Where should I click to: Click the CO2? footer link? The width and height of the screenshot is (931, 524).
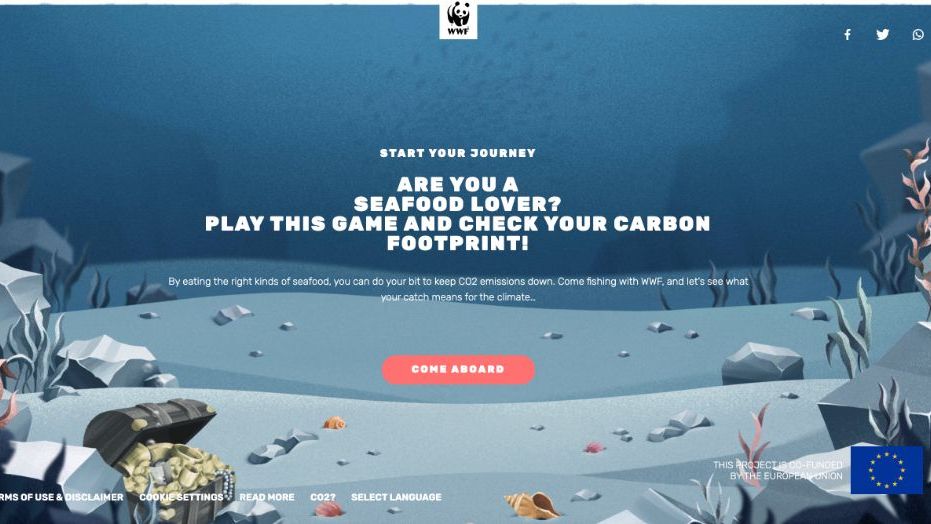click(323, 497)
